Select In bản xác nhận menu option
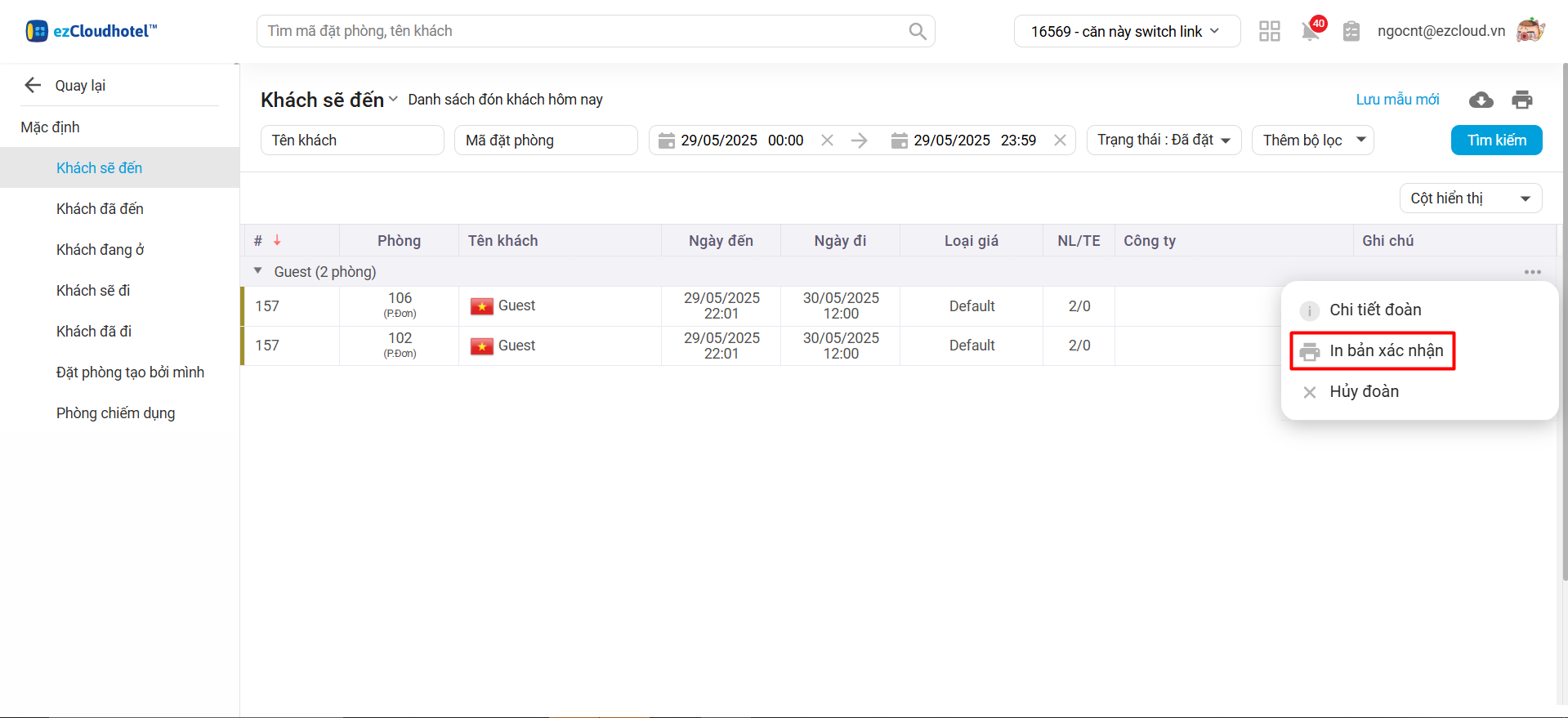Screen dimensions: 1568x718 (1386, 351)
